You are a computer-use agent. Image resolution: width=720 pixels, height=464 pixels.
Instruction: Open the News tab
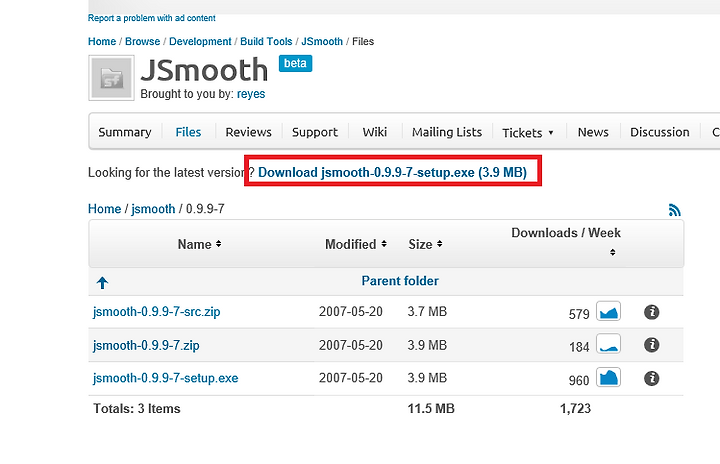click(x=593, y=132)
